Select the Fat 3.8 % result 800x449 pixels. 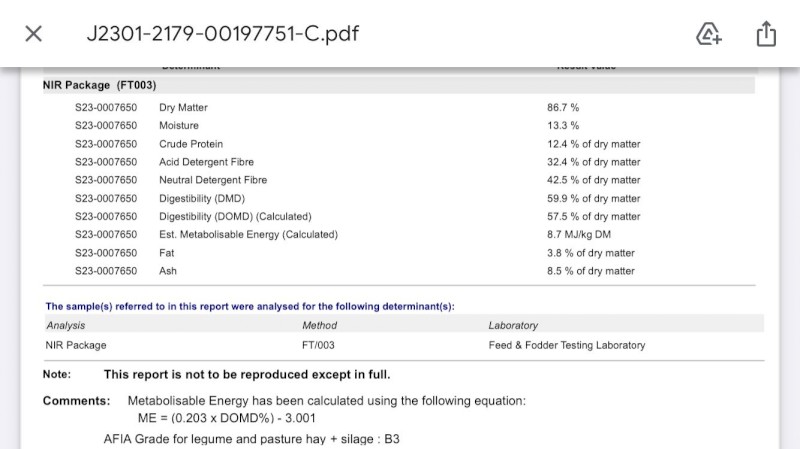591,253
